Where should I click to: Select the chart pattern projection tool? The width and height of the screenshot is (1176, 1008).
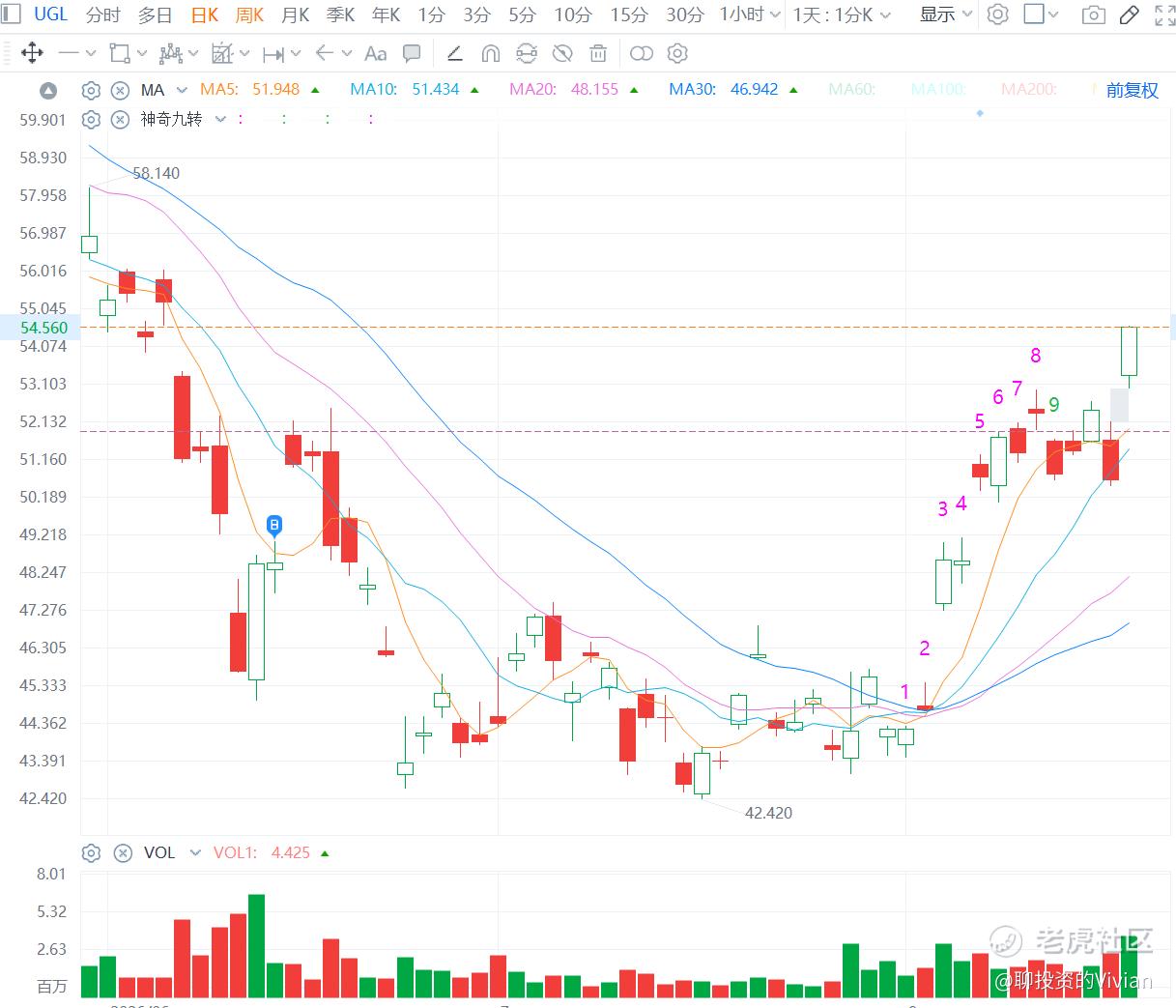[x=222, y=53]
